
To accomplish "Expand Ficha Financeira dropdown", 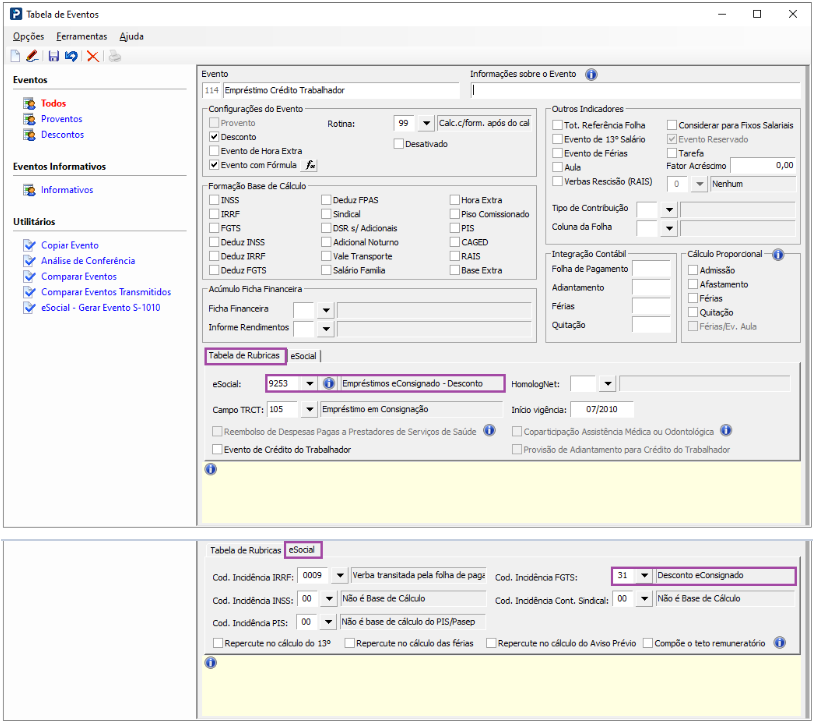I will click(326, 310).
